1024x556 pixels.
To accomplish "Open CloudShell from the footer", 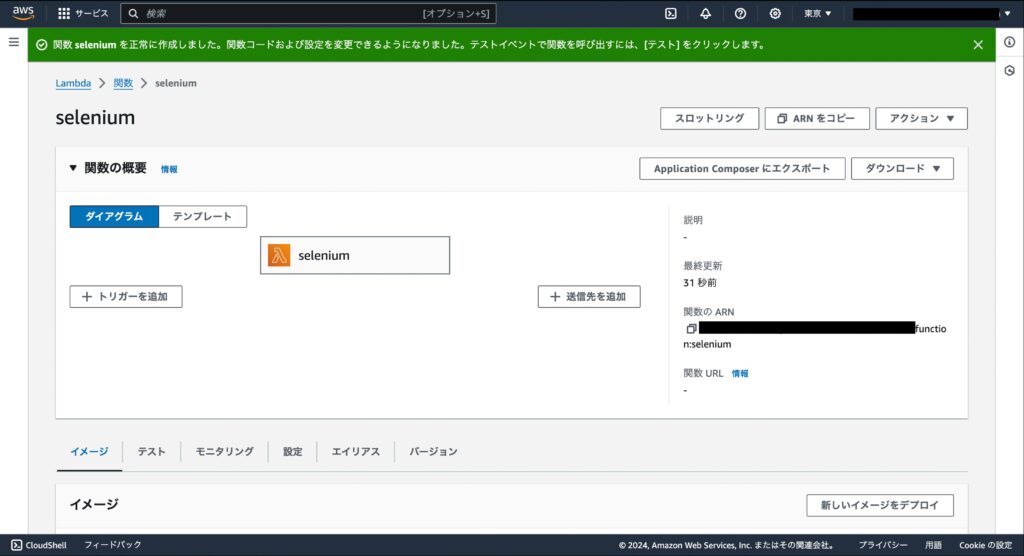I will click(x=39, y=545).
